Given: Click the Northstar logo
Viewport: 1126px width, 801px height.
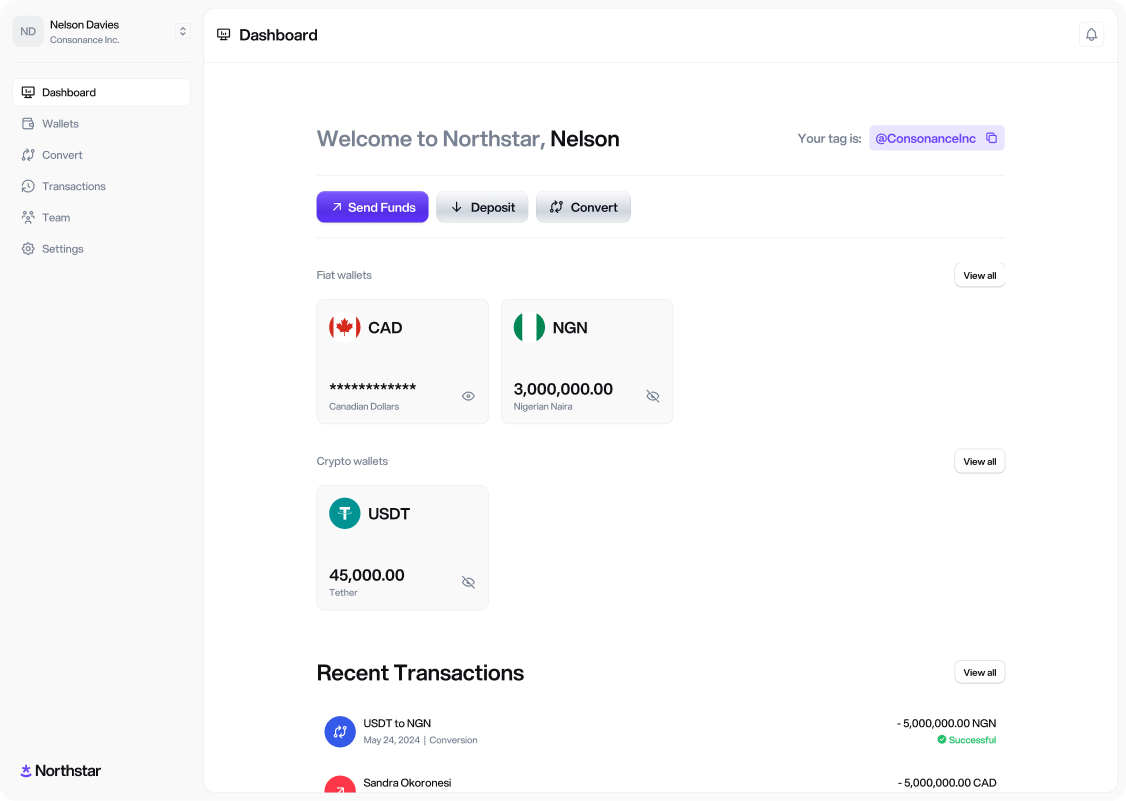Looking at the screenshot, I should (x=61, y=771).
